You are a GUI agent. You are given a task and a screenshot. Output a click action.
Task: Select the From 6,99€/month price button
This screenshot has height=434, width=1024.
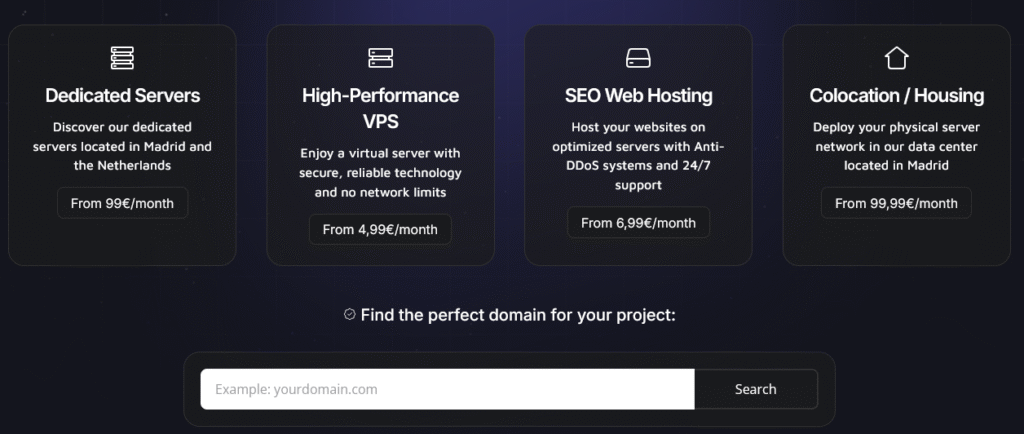click(638, 222)
